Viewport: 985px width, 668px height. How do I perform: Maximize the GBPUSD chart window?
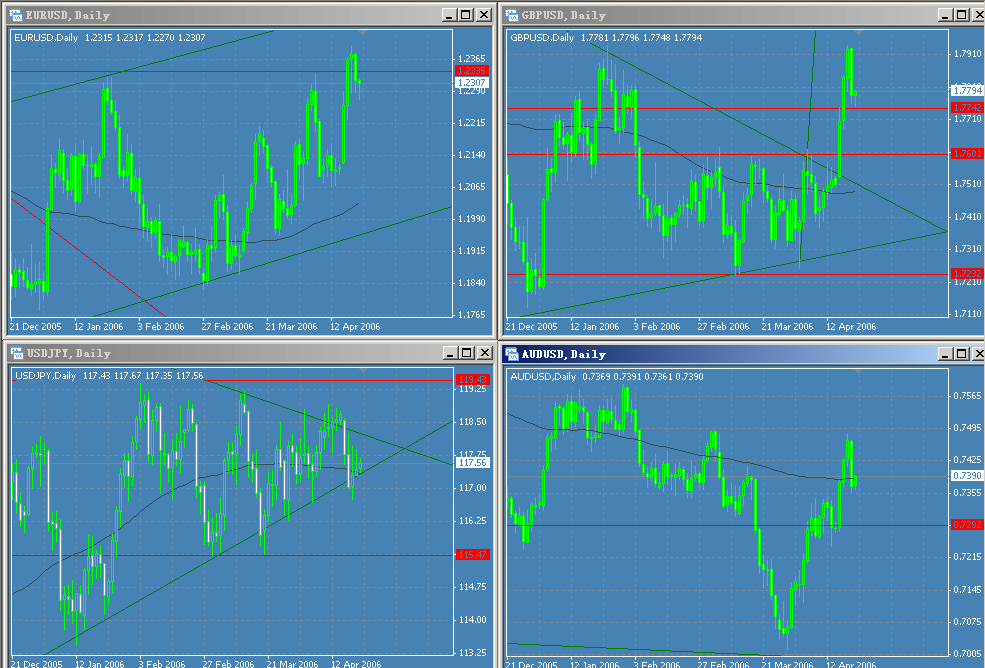[962, 15]
